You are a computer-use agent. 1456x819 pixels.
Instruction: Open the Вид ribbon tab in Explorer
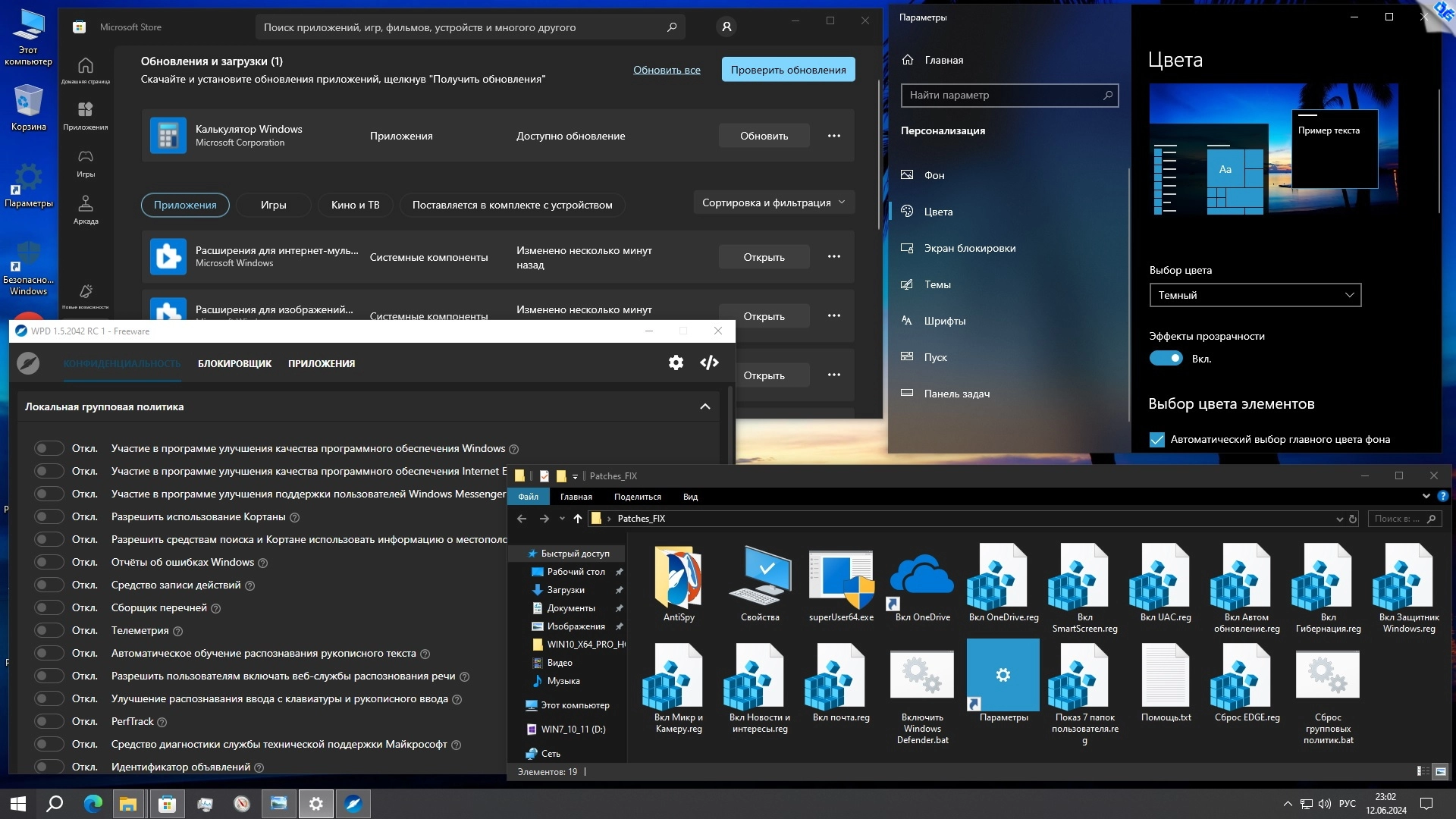coord(690,497)
